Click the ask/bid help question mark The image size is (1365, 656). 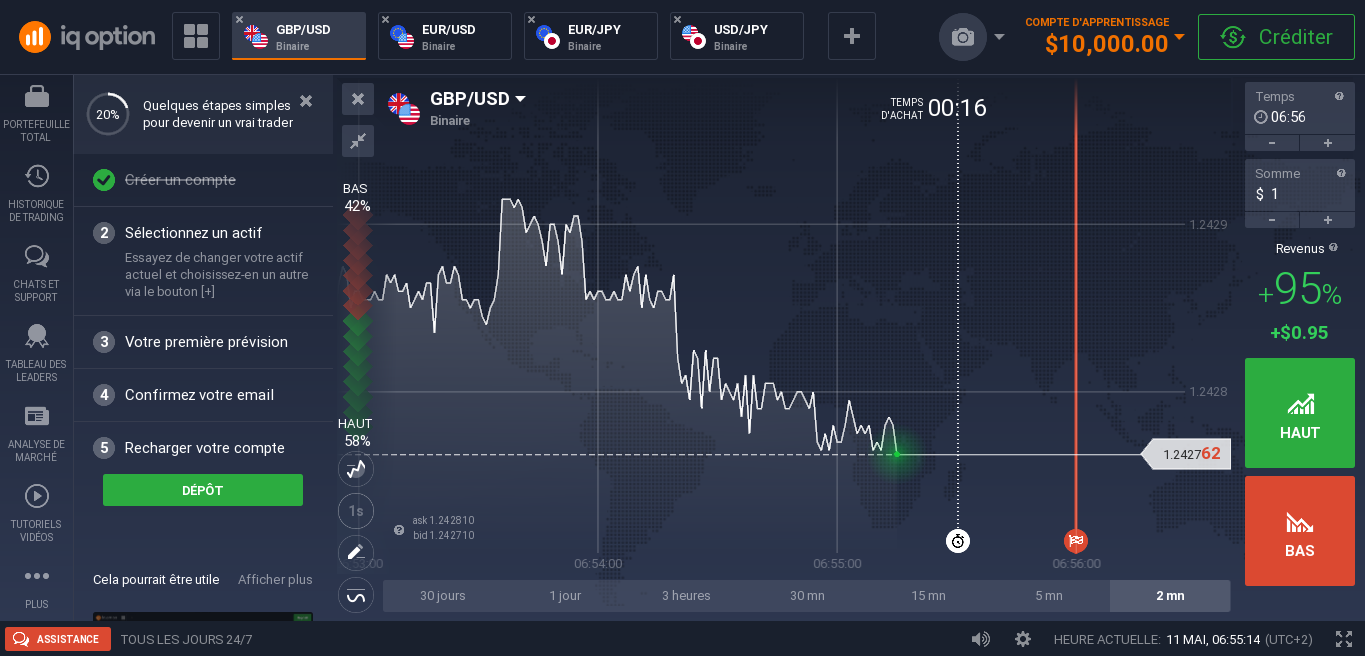pyautogui.click(x=399, y=529)
